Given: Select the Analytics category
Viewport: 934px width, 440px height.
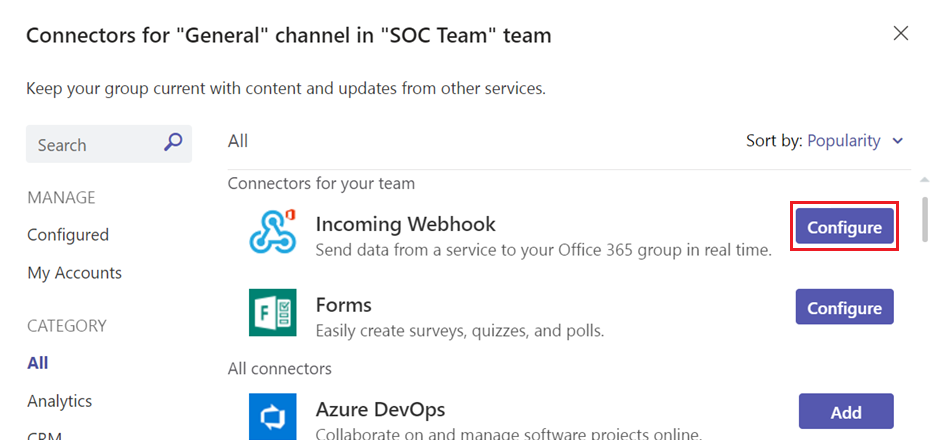Looking at the screenshot, I should pyautogui.click(x=60, y=401).
